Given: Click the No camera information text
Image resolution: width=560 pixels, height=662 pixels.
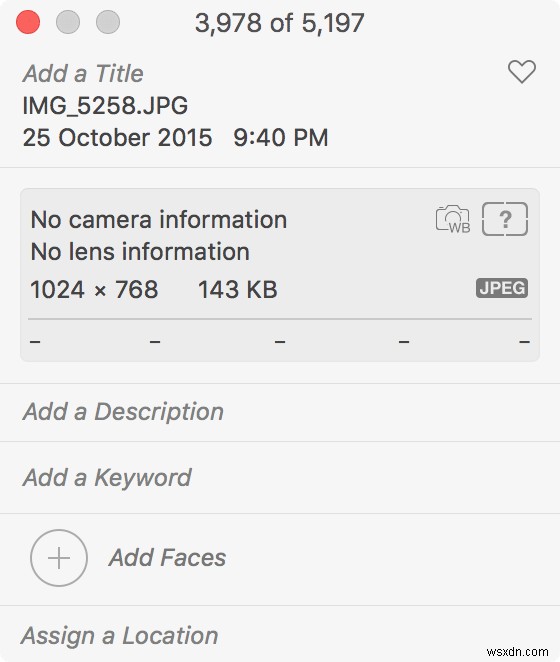Looking at the screenshot, I should point(159,220).
